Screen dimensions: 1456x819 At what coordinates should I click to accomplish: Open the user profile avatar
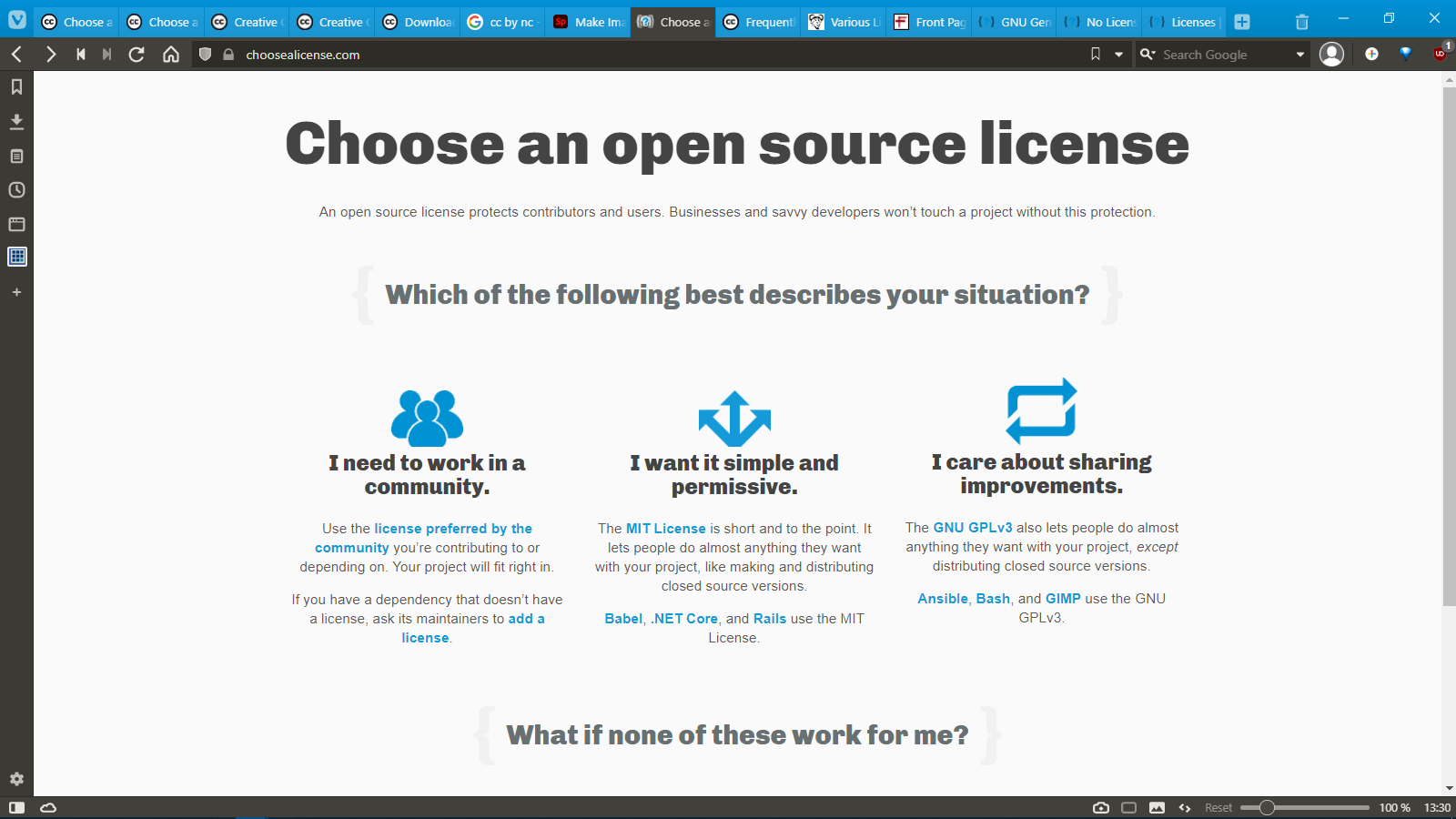point(1331,55)
